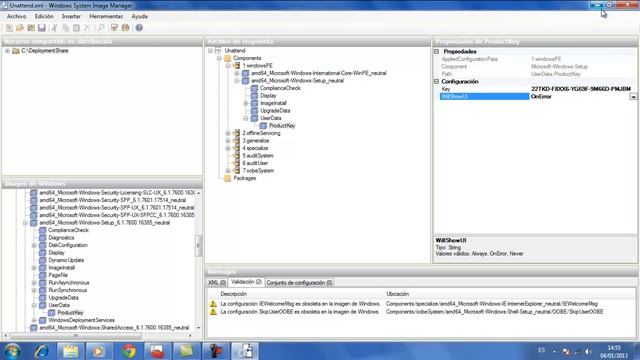The width and height of the screenshot is (640, 360).
Task: Select the Packages folder node
Action: coord(244,178)
